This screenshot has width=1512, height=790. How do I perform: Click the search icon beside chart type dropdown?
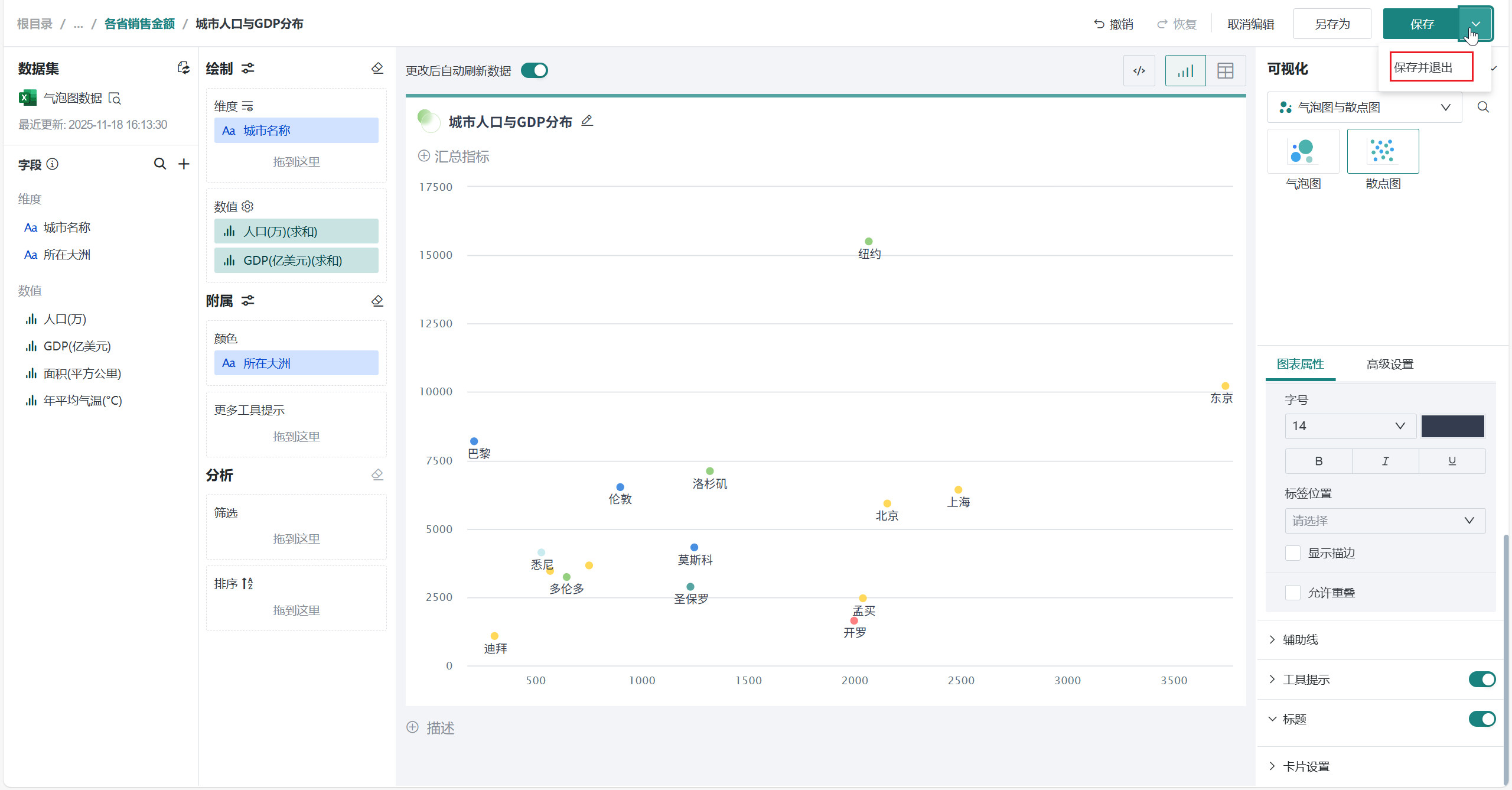click(x=1483, y=107)
